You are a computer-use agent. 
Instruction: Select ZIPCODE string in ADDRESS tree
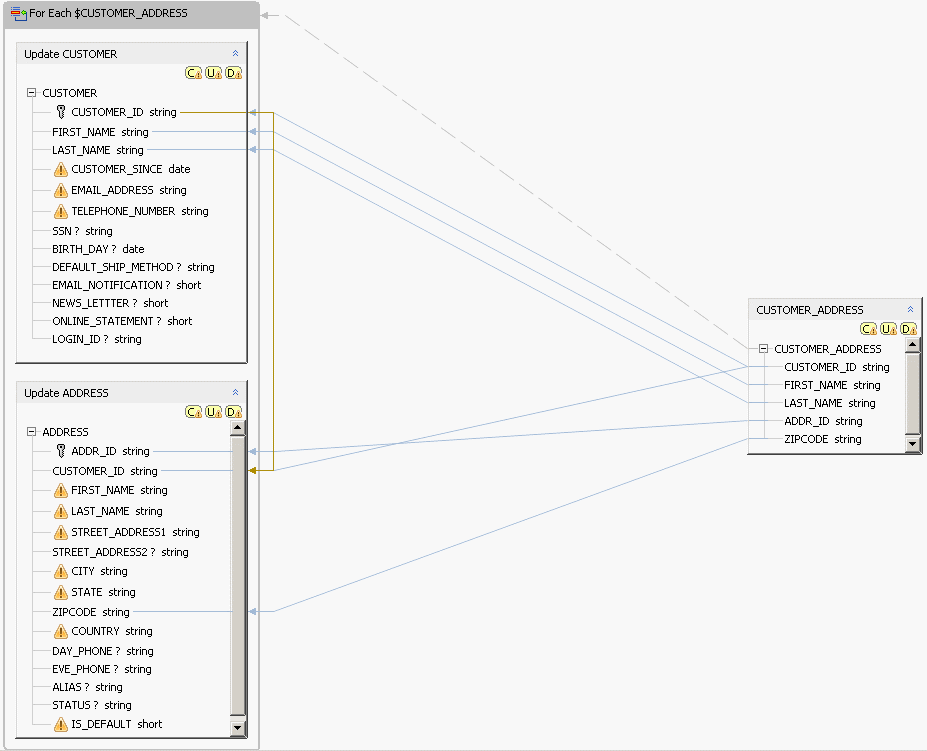tap(90, 611)
